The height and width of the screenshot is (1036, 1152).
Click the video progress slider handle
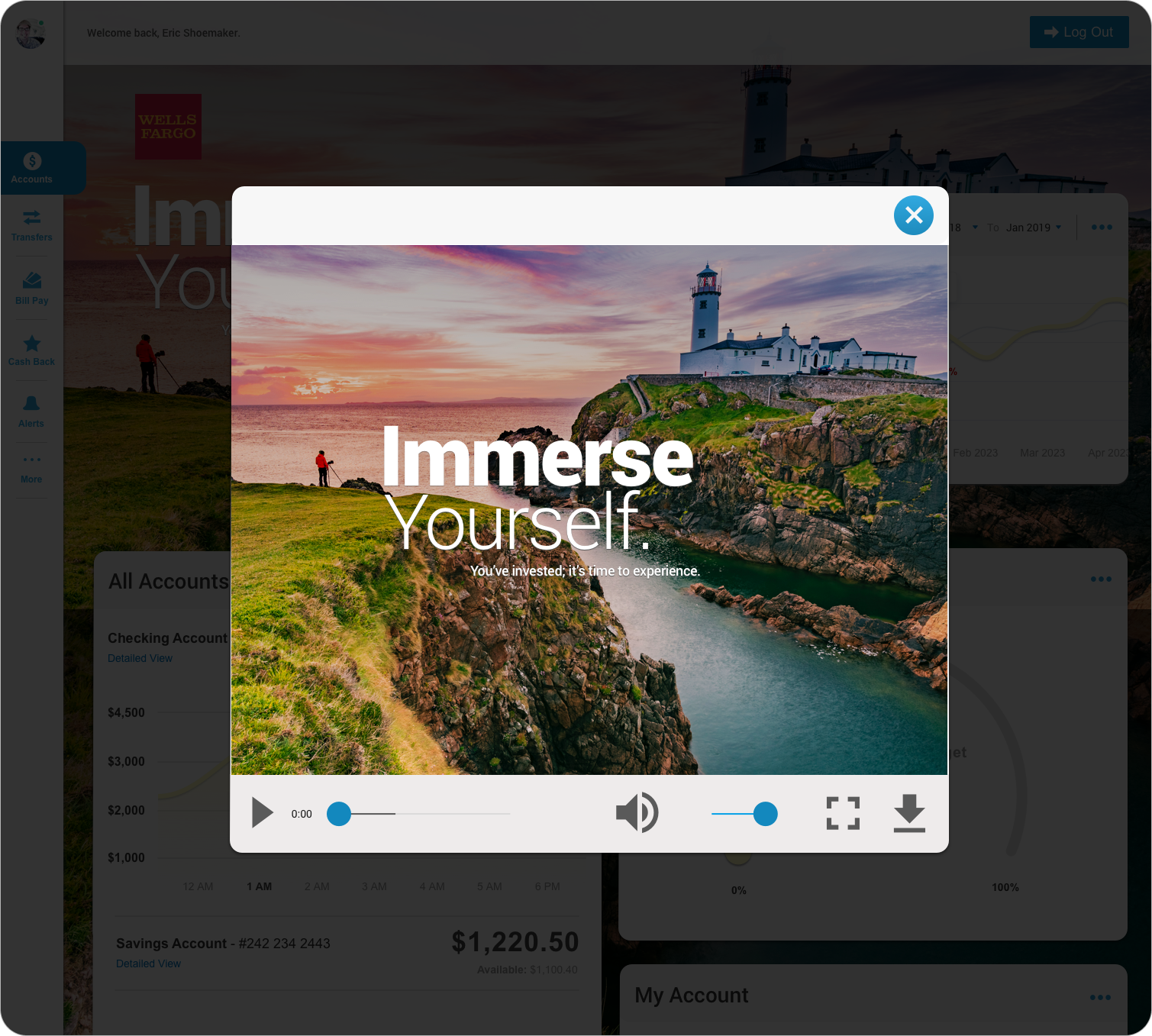tap(339, 814)
